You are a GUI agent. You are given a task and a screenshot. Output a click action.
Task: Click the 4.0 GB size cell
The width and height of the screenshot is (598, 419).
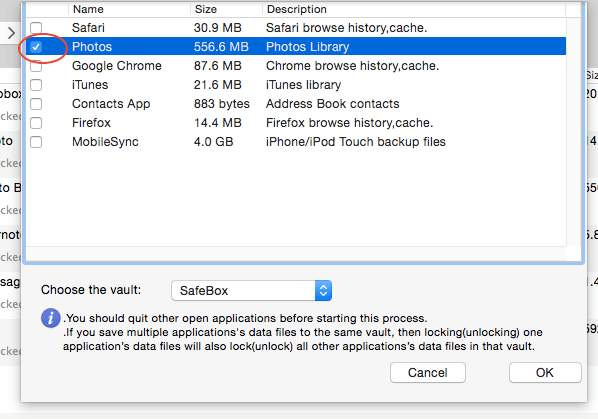pyautogui.click(x=214, y=142)
